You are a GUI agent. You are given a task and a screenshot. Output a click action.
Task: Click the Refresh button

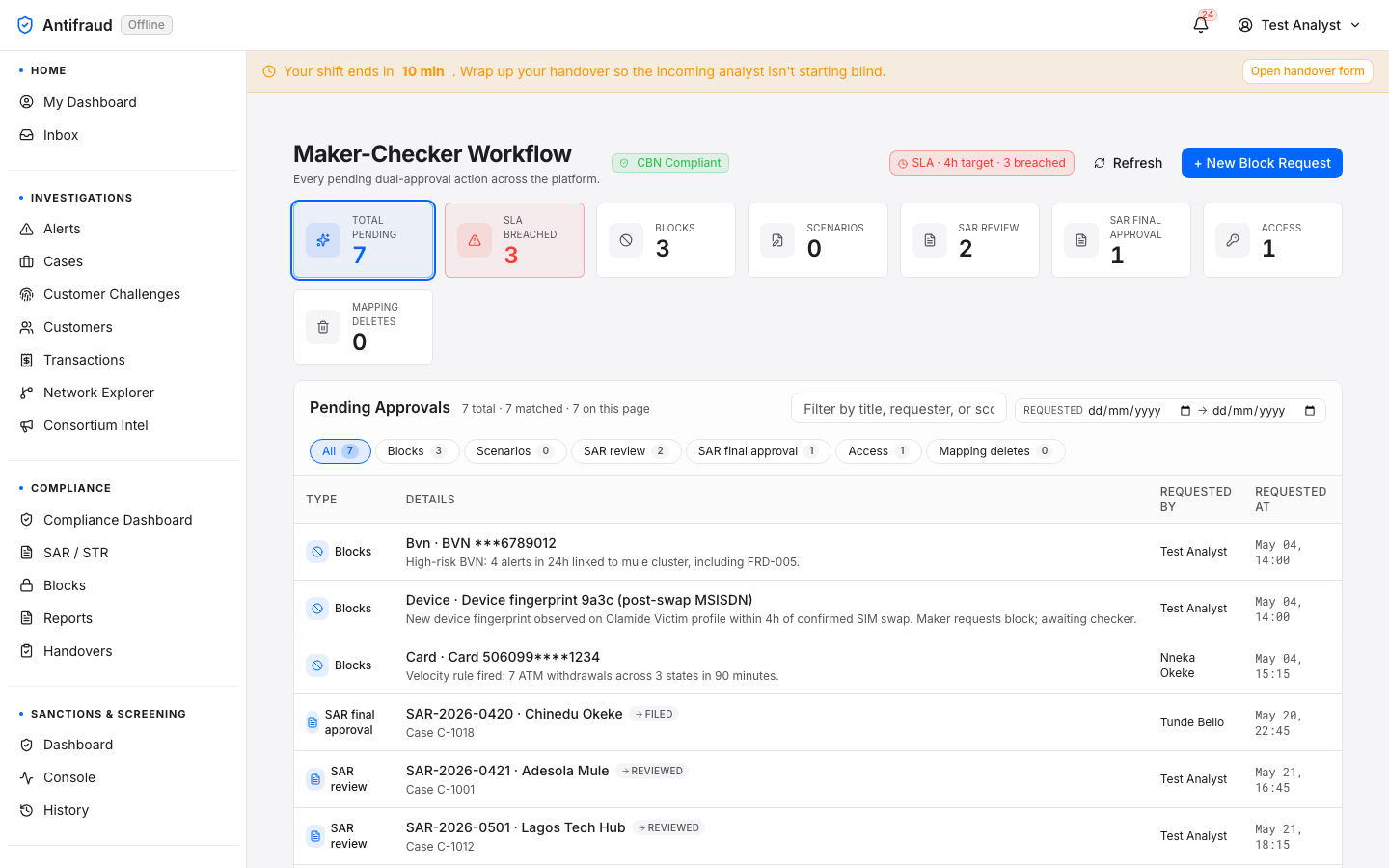(1128, 163)
